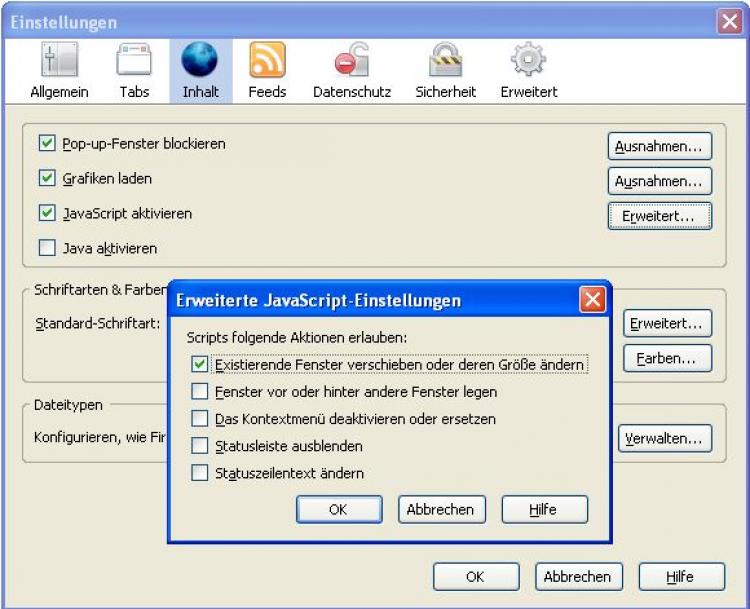This screenshot has height=609, width=750.
Task: Enable Statuszeilentext ändern option
Action: (200, 473)
